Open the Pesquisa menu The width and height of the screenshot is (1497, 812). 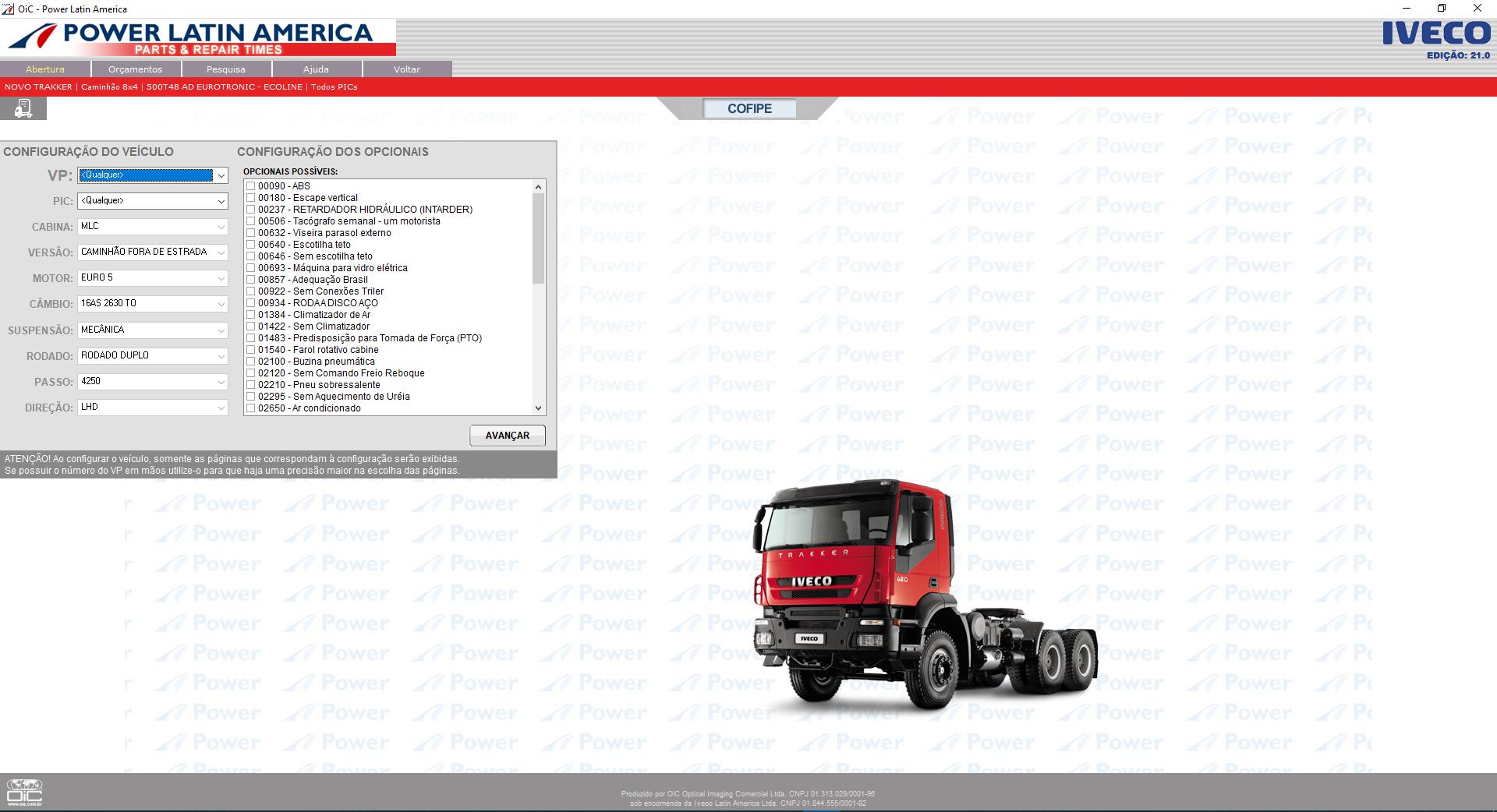(x=226, y=69)
